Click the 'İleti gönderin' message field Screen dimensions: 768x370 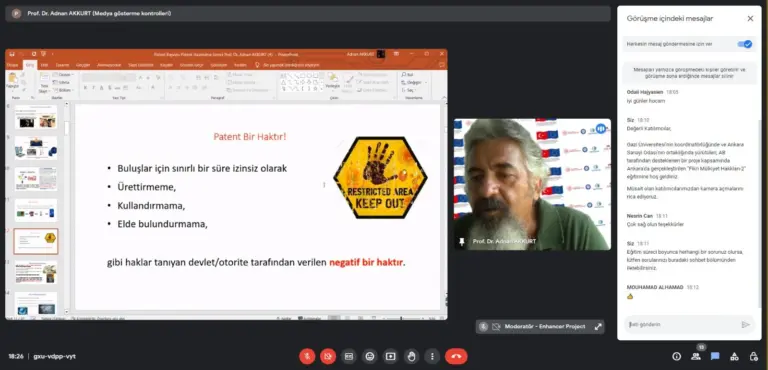coord(681,324)
